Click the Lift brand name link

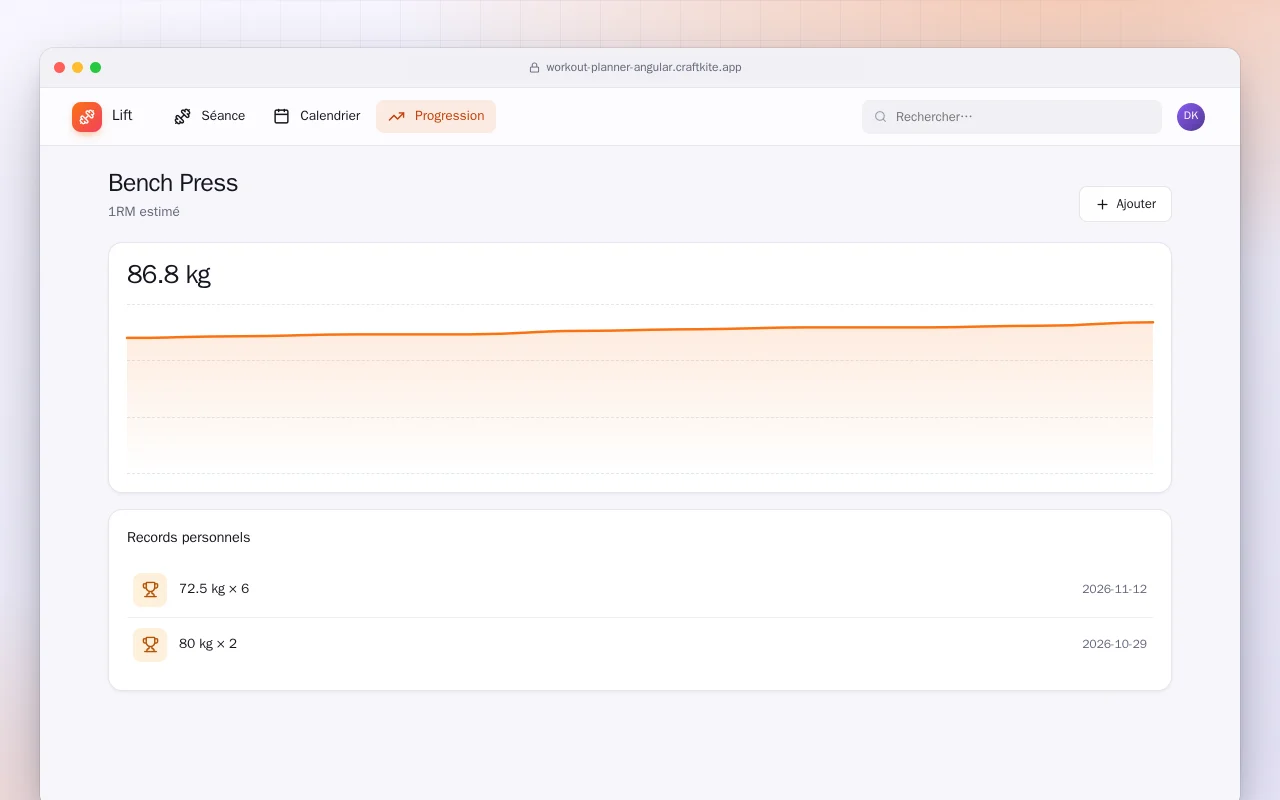(122, 116)
